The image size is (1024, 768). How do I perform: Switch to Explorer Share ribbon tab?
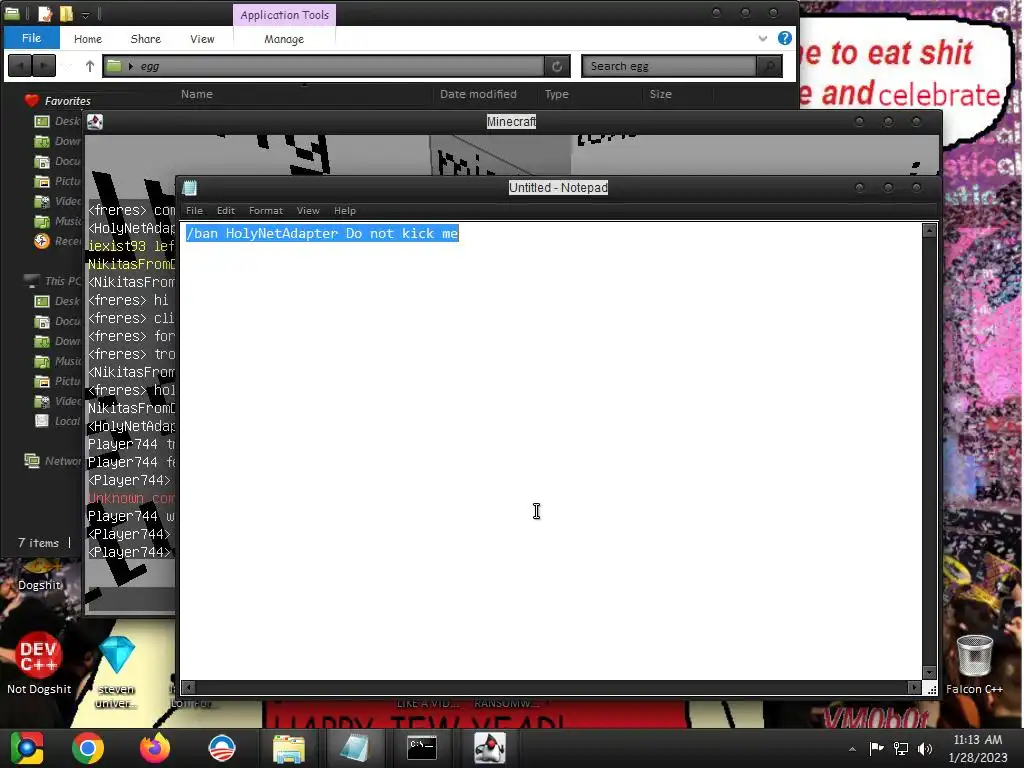[x=145, y=39]
